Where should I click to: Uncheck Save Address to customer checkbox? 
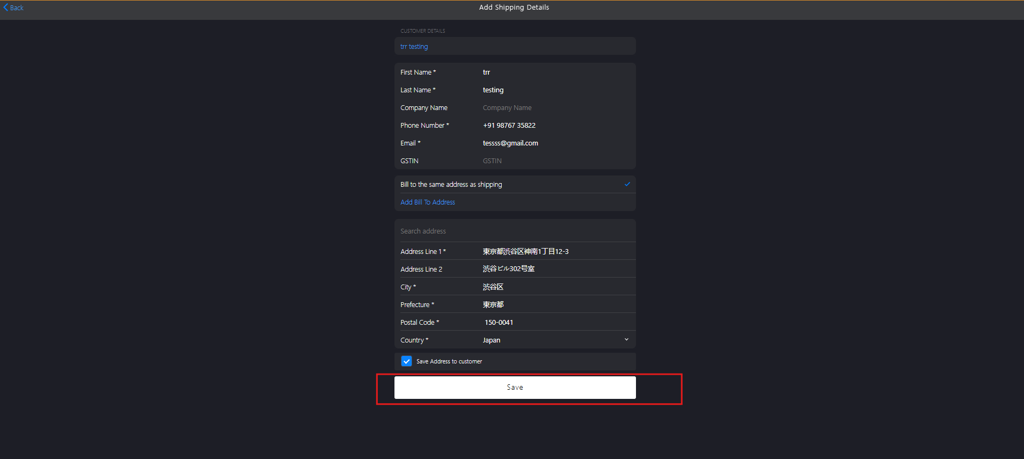(407, 361)
